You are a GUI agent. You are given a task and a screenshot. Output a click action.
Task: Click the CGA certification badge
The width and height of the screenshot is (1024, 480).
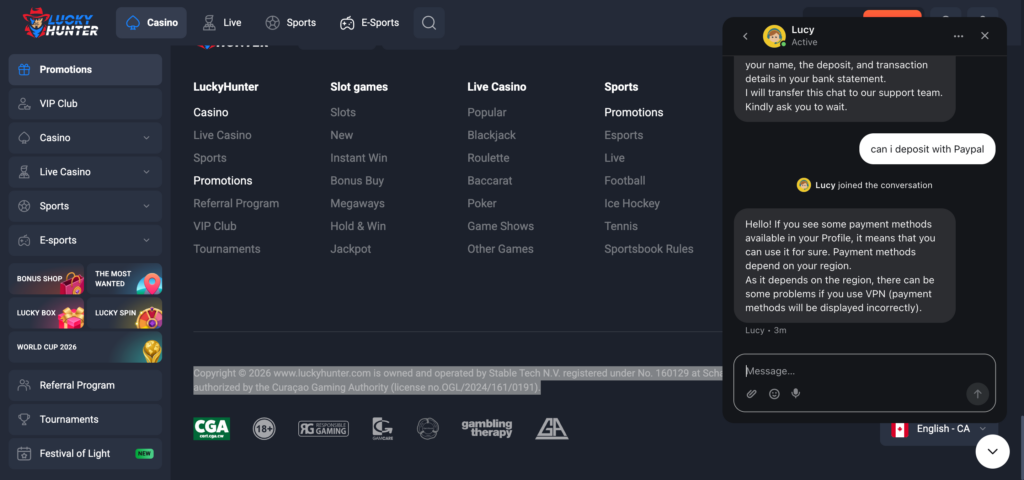212,428
